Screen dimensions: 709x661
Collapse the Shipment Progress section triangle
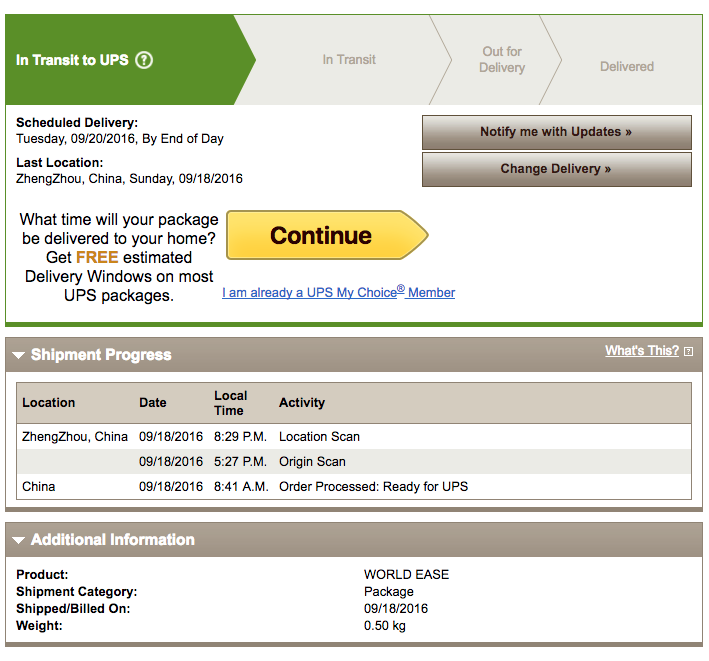[x=19, y=355]
